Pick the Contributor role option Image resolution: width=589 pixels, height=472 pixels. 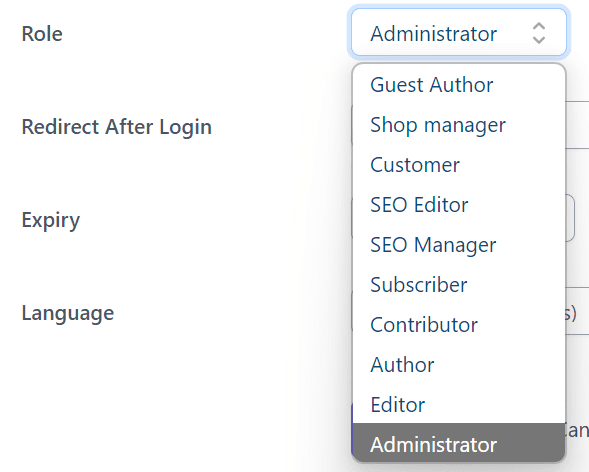click(459, 325)
